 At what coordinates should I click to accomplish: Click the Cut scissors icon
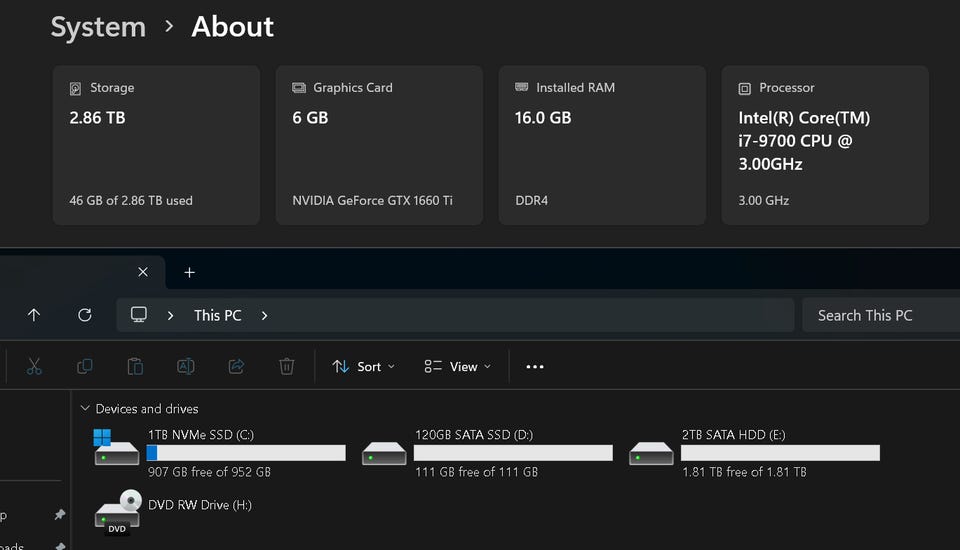coord(34,366)
